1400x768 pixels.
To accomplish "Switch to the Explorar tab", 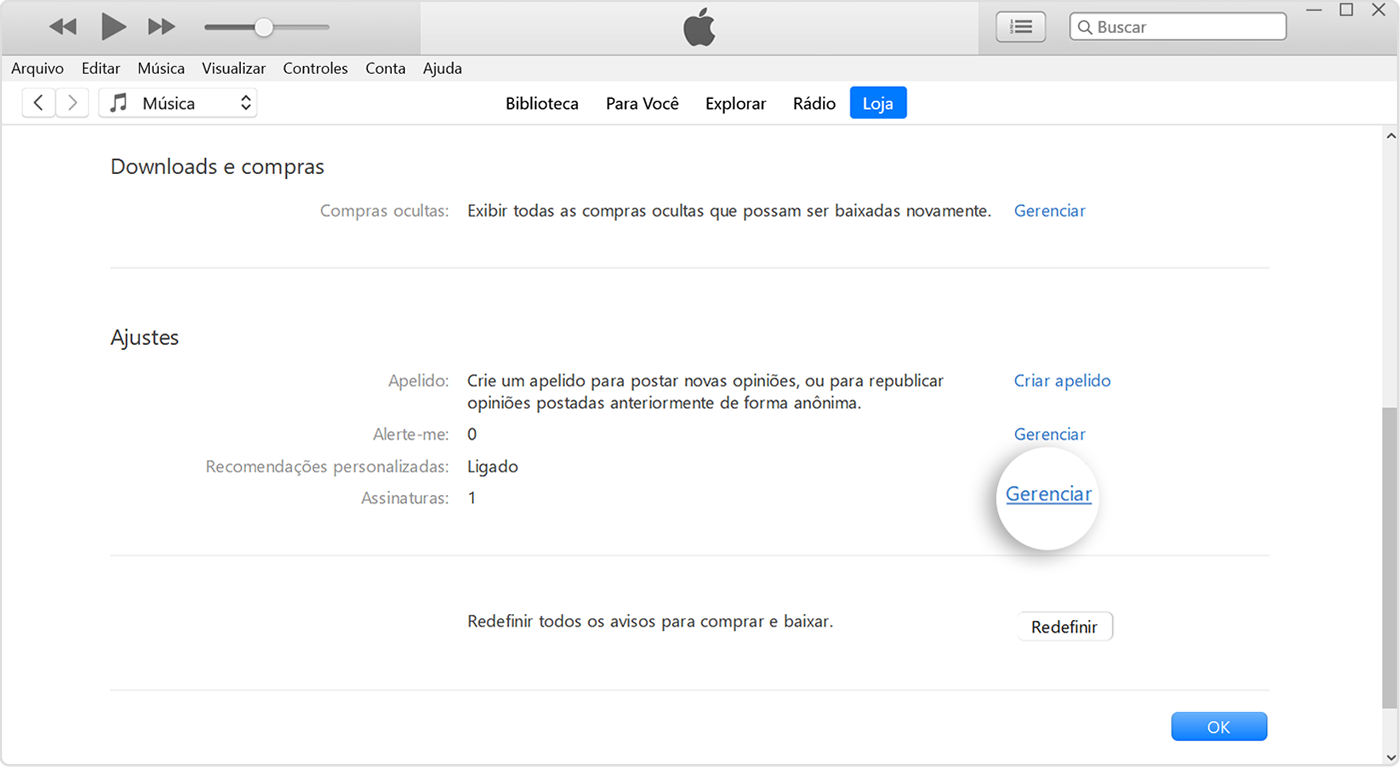I will point(735,103).
